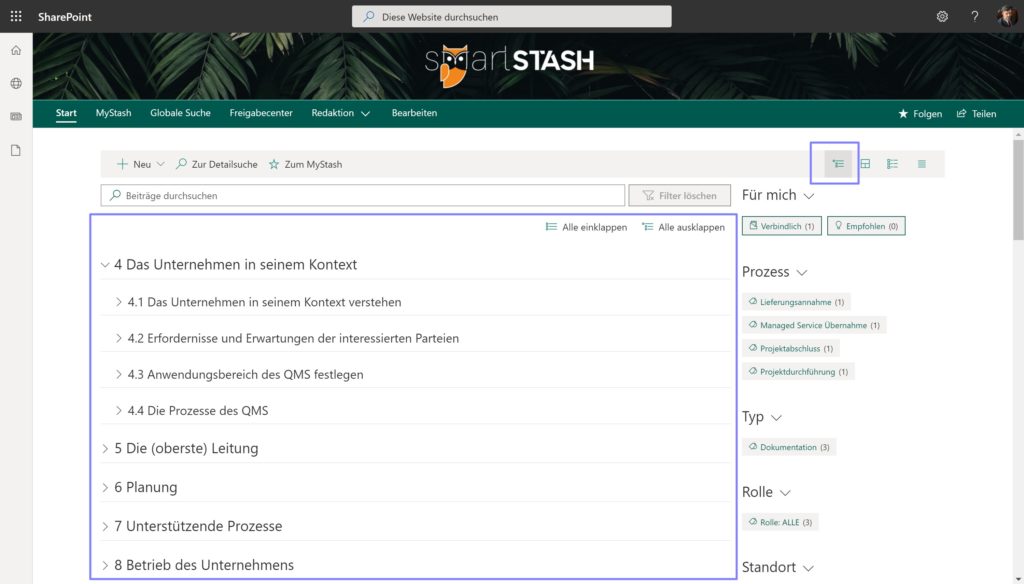Click Alle einklappen to collapse all
Image resolution: width=1024 pixels, height=584 pixels.
tap(586, 227)
